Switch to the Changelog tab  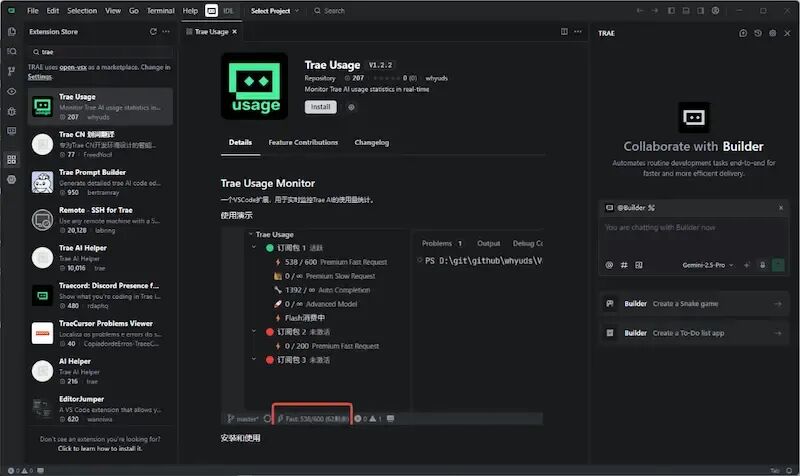tap(371, 142)
